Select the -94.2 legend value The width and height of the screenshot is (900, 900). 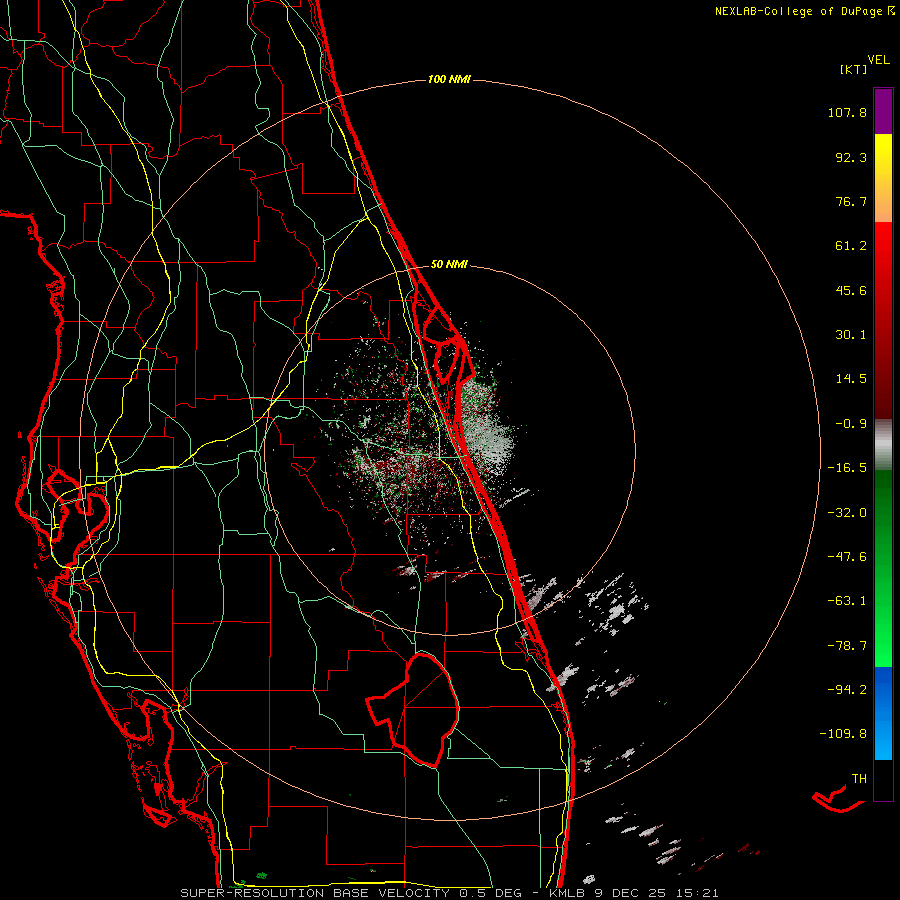click(847, 689)
